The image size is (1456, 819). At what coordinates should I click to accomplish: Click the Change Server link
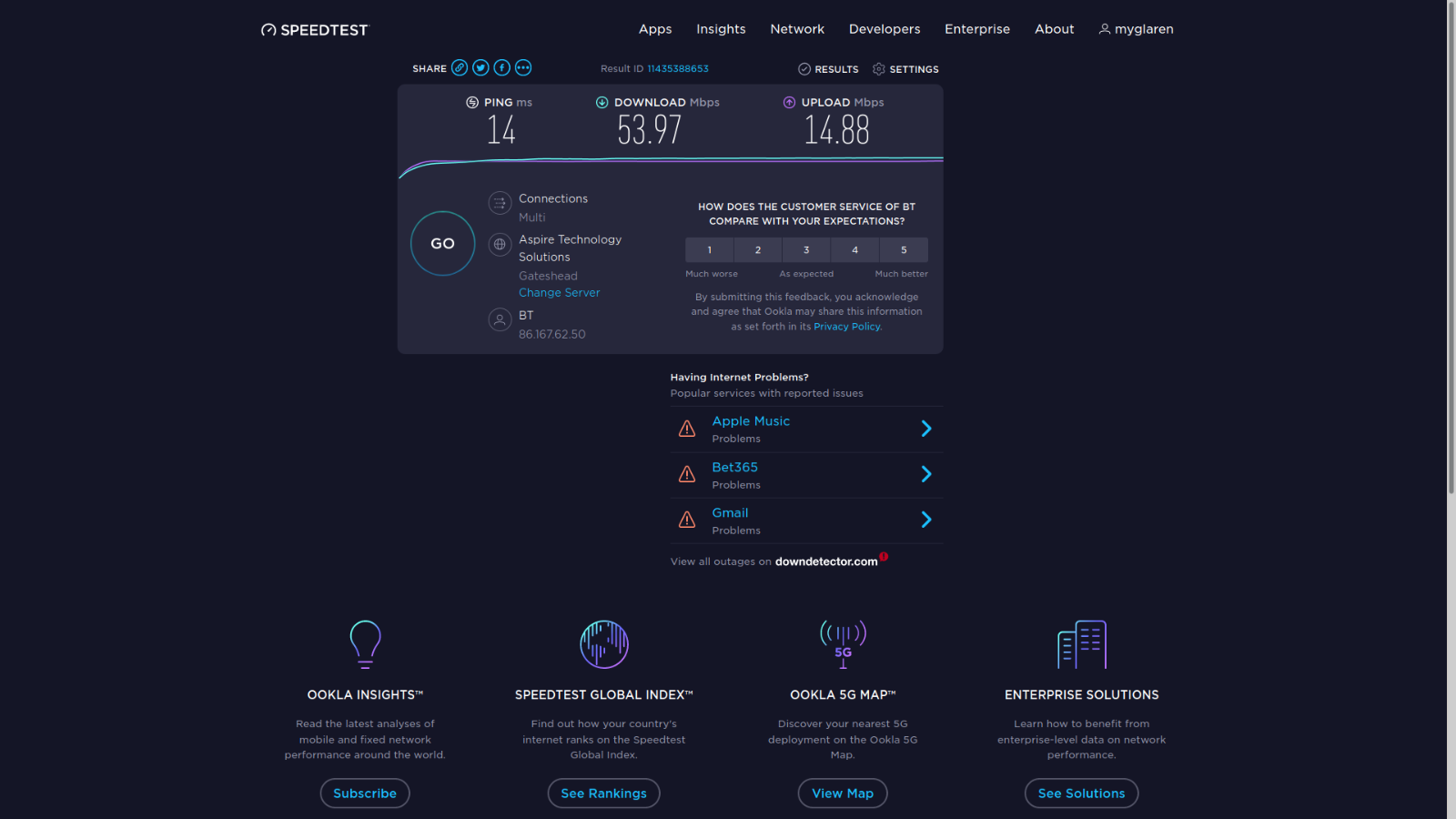pyautogui.click(x=560, y=293)
